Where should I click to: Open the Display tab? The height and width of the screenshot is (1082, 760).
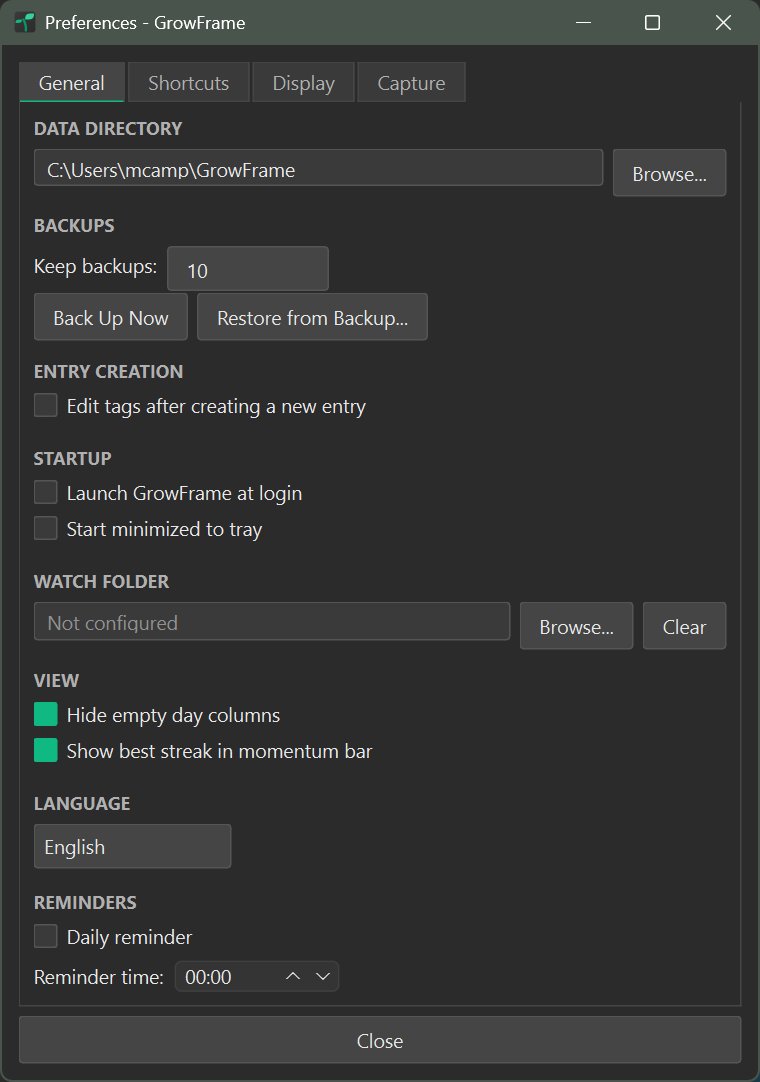click(x=304, y=83)
